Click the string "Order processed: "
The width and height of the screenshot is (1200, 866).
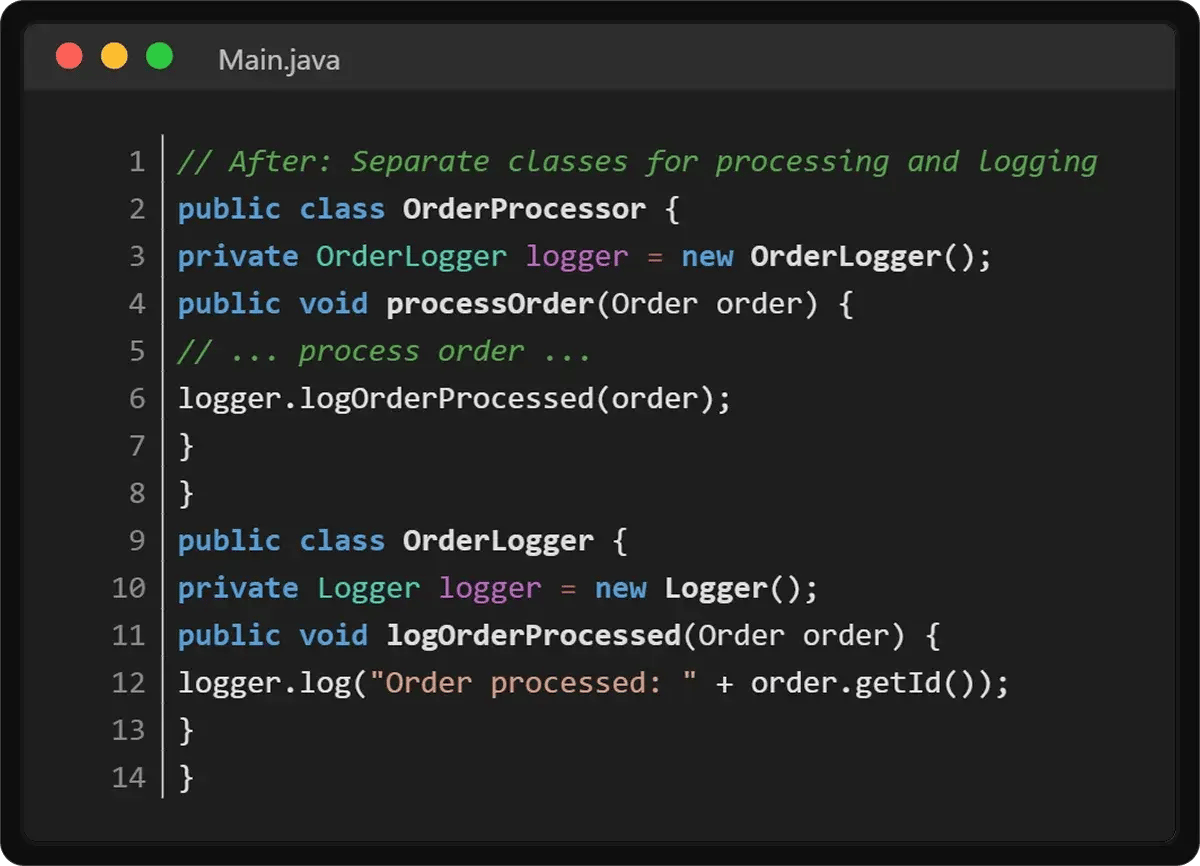pyautogui.click(x=533, y=683)
